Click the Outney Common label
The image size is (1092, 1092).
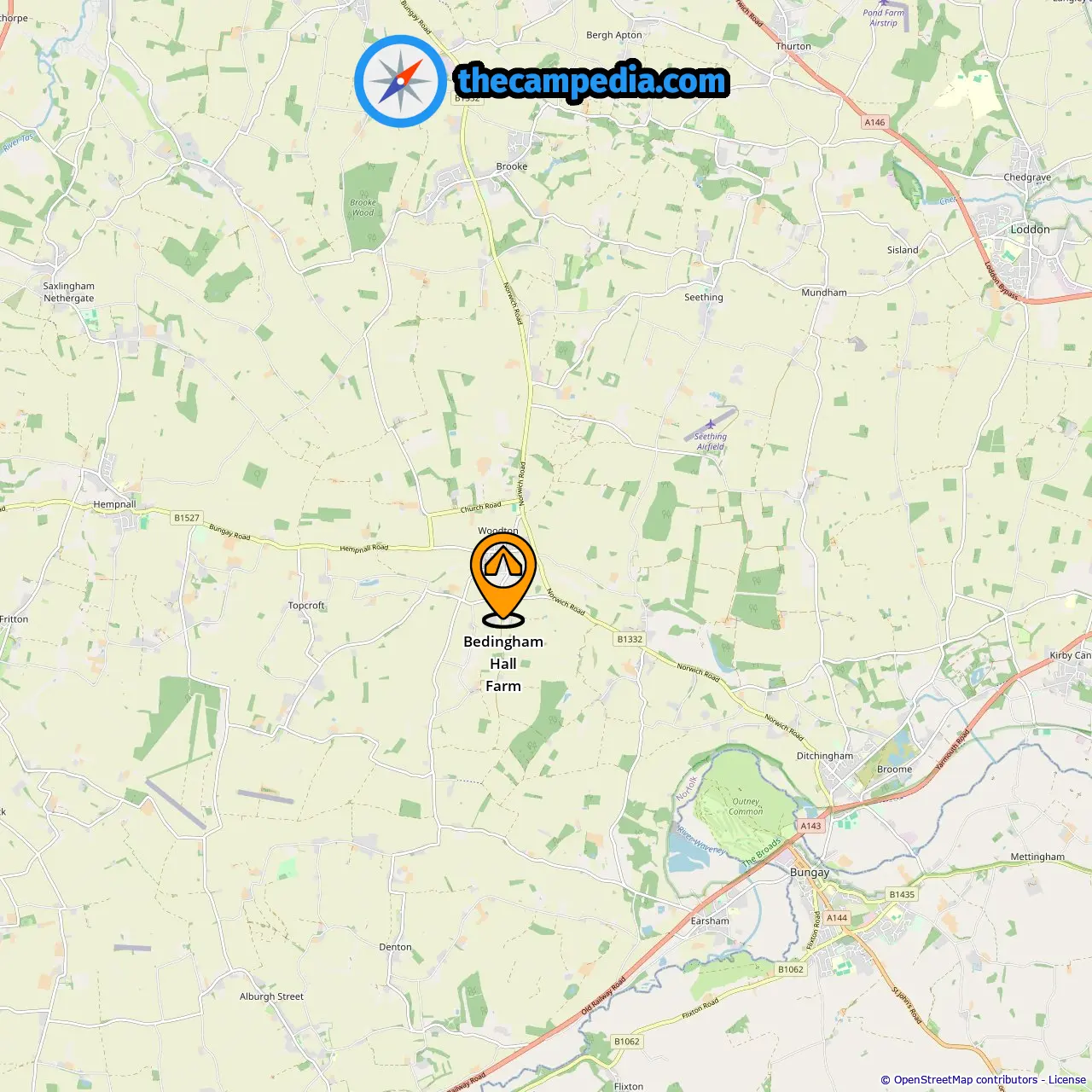point(746,806)
